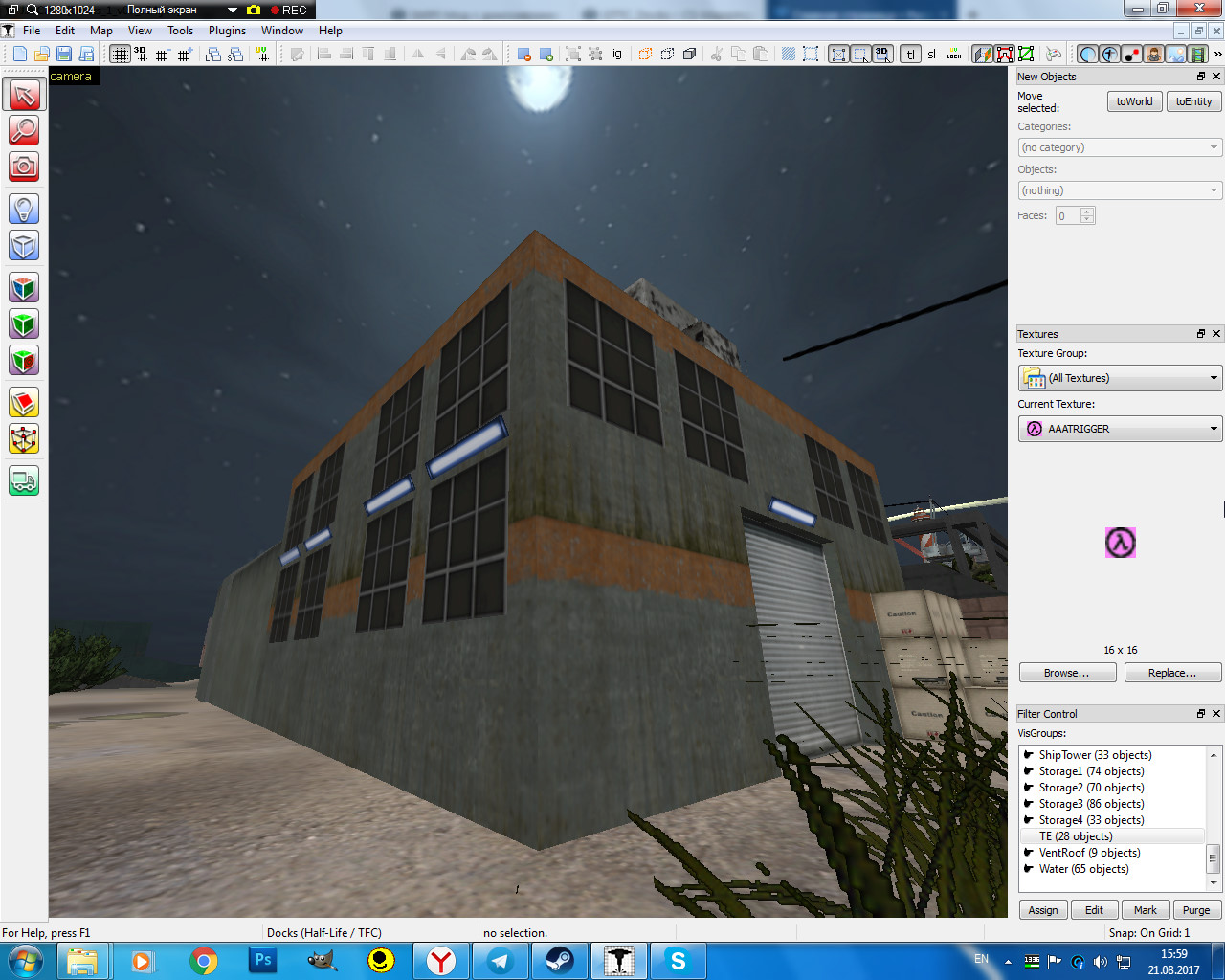Pick the Block creation tool
Image resolution: width=1225 pixels, height=980 pixels.
coord(24,246)
